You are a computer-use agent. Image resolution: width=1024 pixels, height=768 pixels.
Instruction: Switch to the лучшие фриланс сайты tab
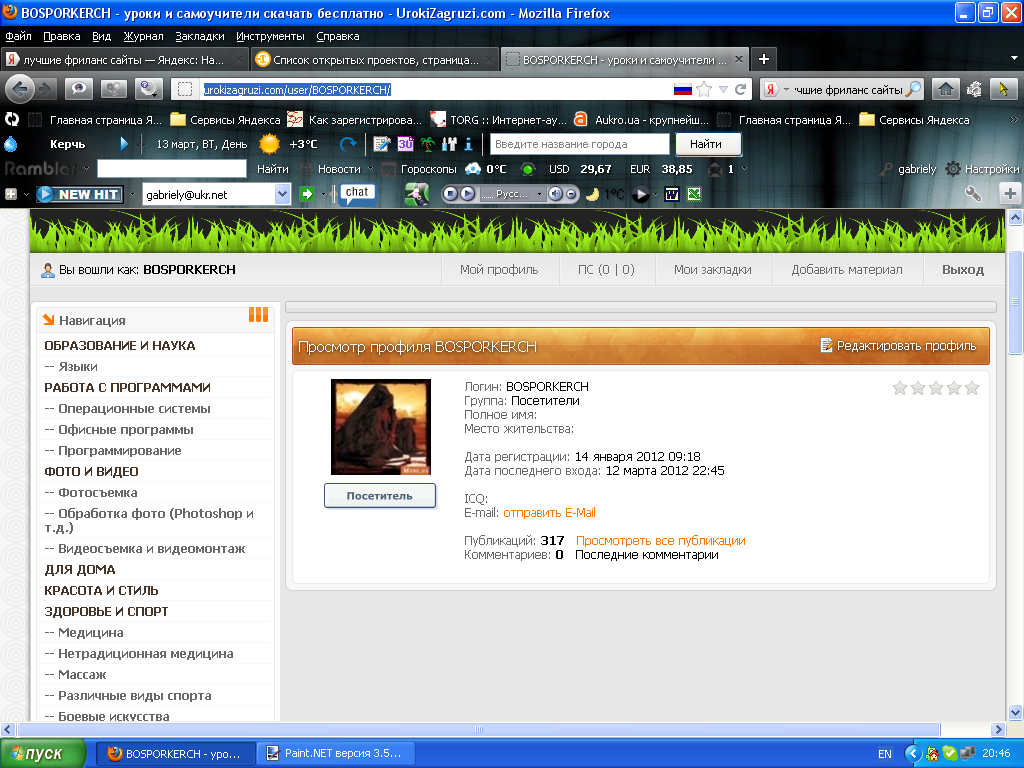click(x=124, y=59)
